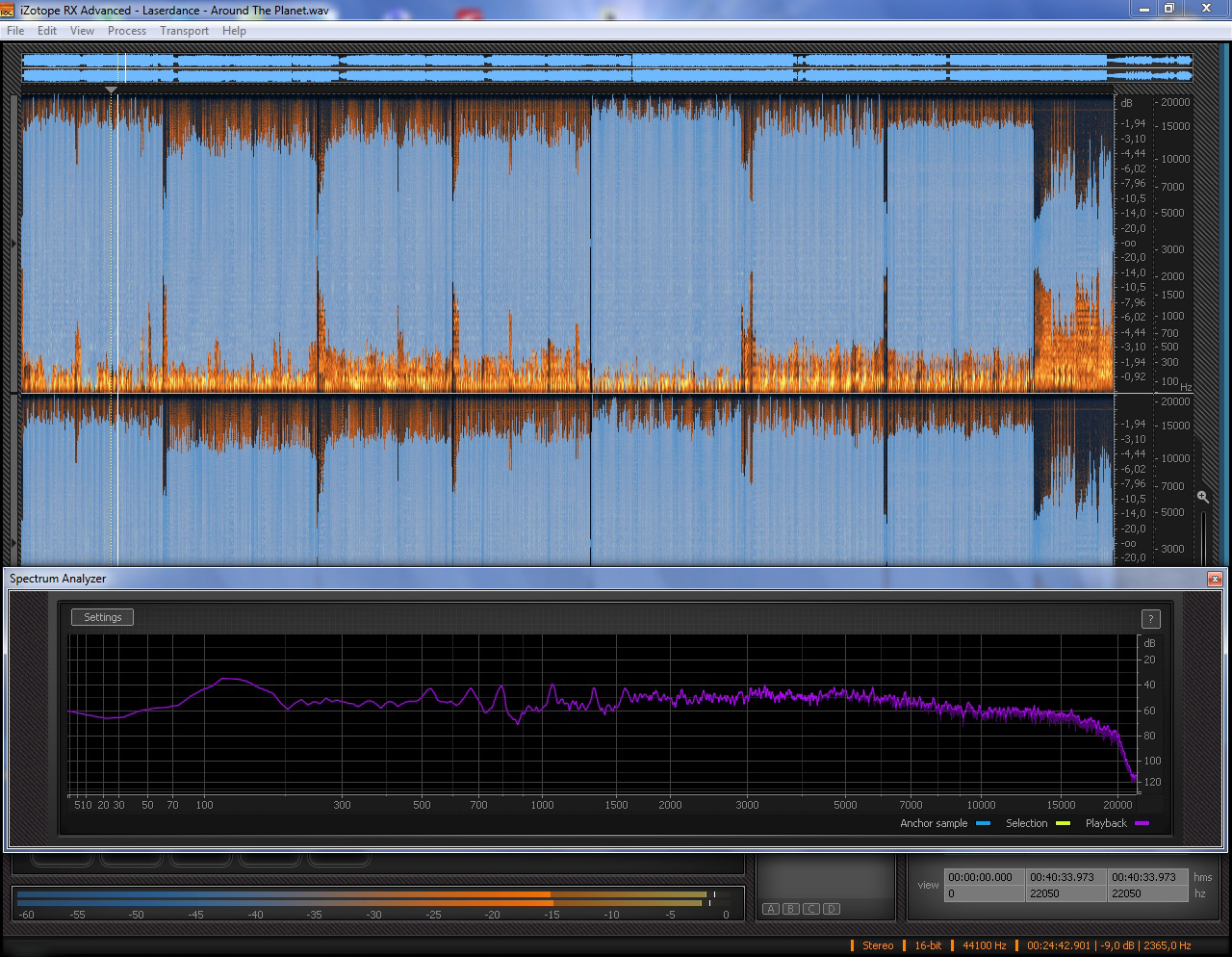Close the Spectrum Analyzer window
This screenshot has height=957, width=1232.
[x=1215, y=579]
